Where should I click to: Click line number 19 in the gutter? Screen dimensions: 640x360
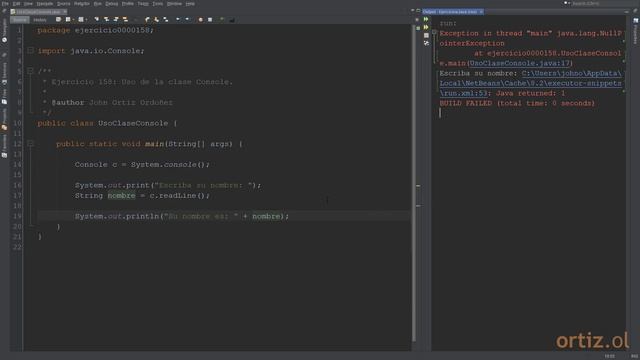(x=17, y=216)
